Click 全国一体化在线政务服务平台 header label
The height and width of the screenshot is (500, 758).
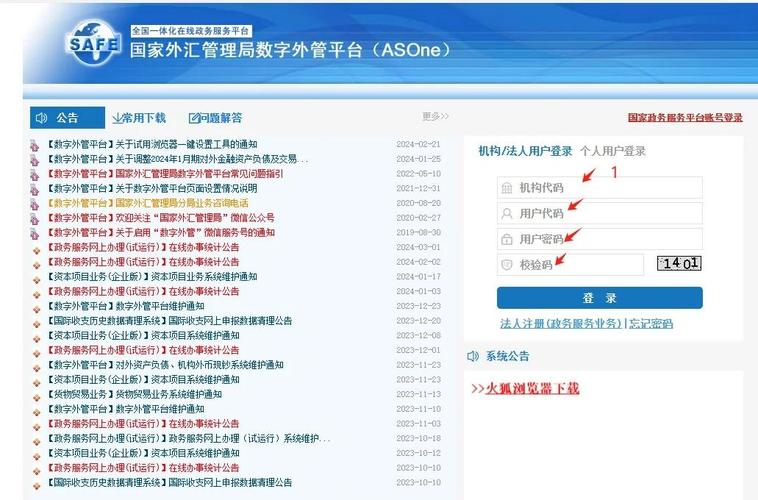tap(190, 31)
